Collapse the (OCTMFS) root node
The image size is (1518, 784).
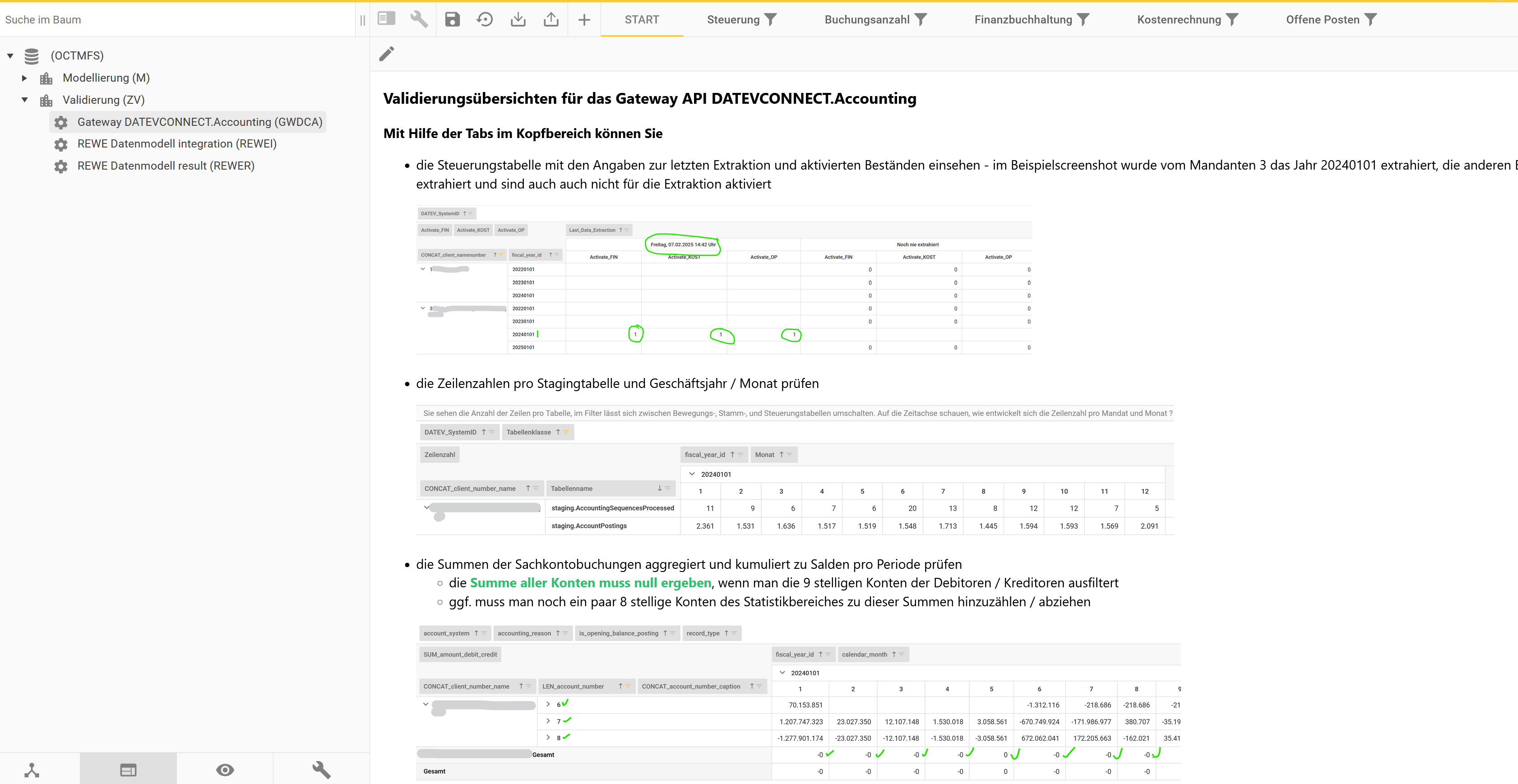(x=10, y=56)
